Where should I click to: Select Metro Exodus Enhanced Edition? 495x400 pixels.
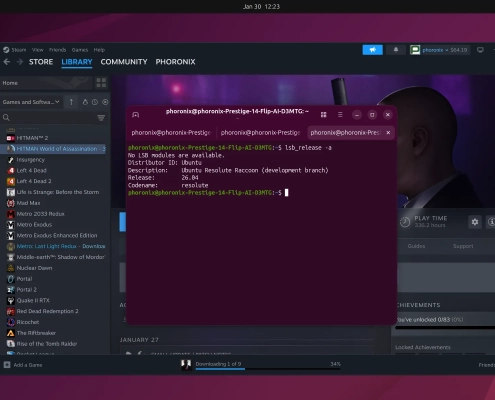pos(57,235)
